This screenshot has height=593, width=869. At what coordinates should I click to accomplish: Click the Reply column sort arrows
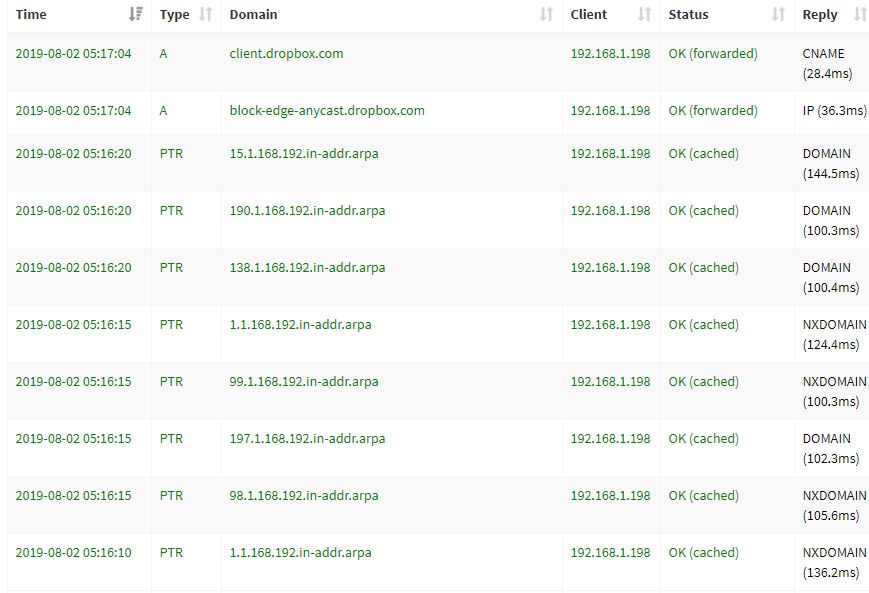point(860,14)
